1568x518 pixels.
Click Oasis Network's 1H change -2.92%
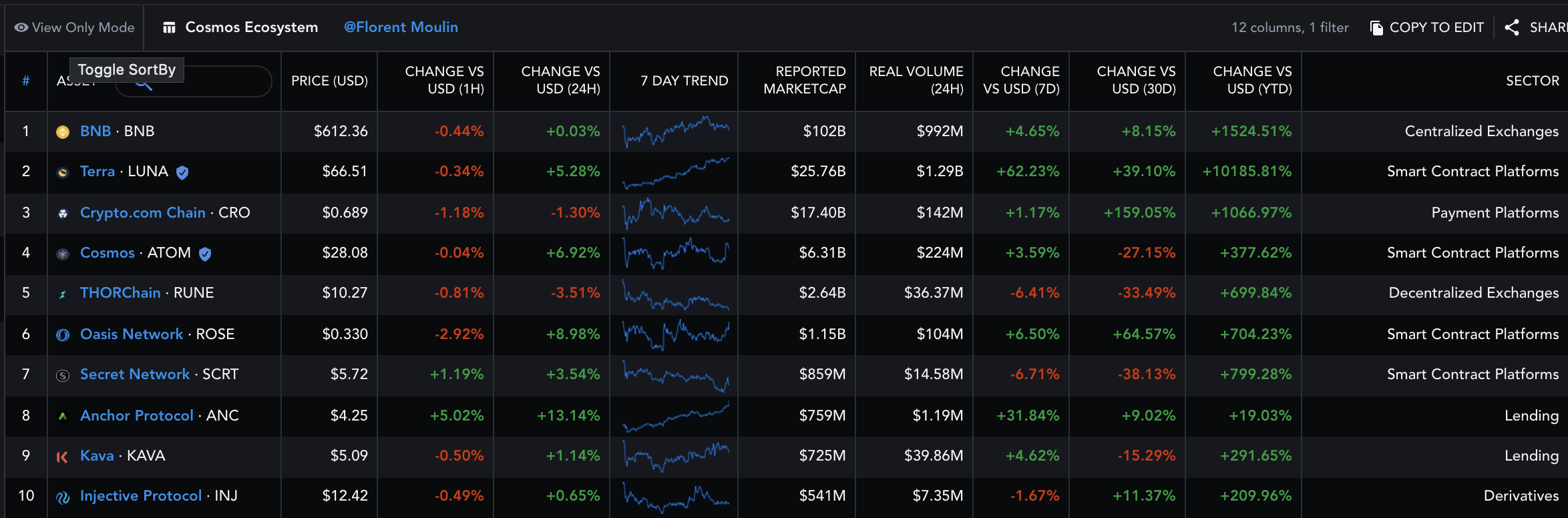click(459, 334)
